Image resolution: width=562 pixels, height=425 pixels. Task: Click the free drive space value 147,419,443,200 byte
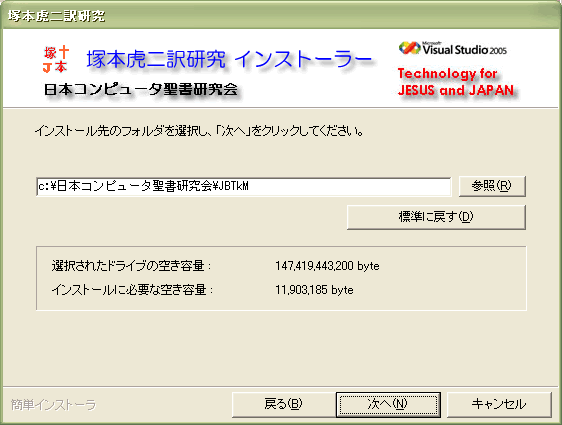tap(327, 266)
